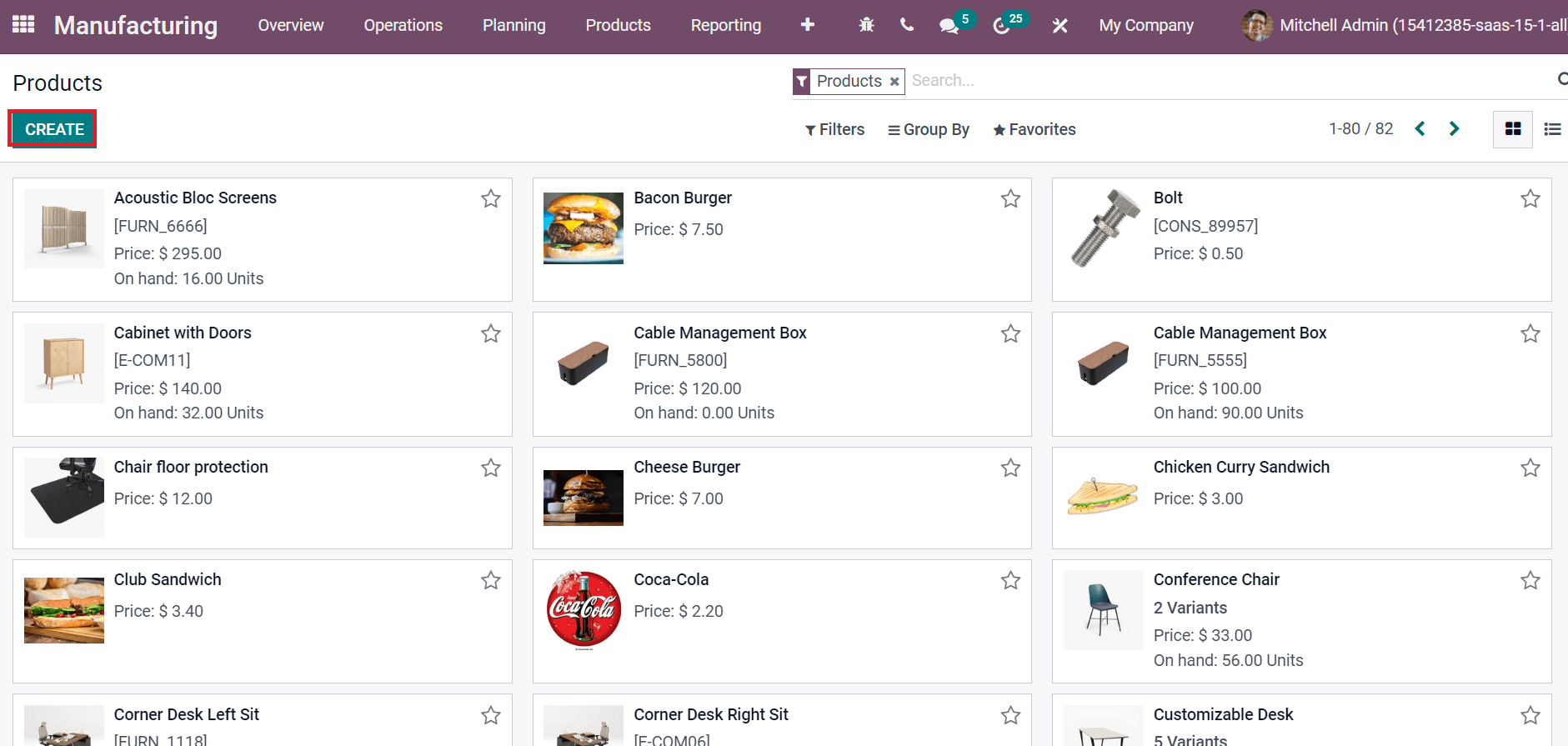
Task: Open Coca-Cola logo thumbnail
Action: tap(584, 610)
